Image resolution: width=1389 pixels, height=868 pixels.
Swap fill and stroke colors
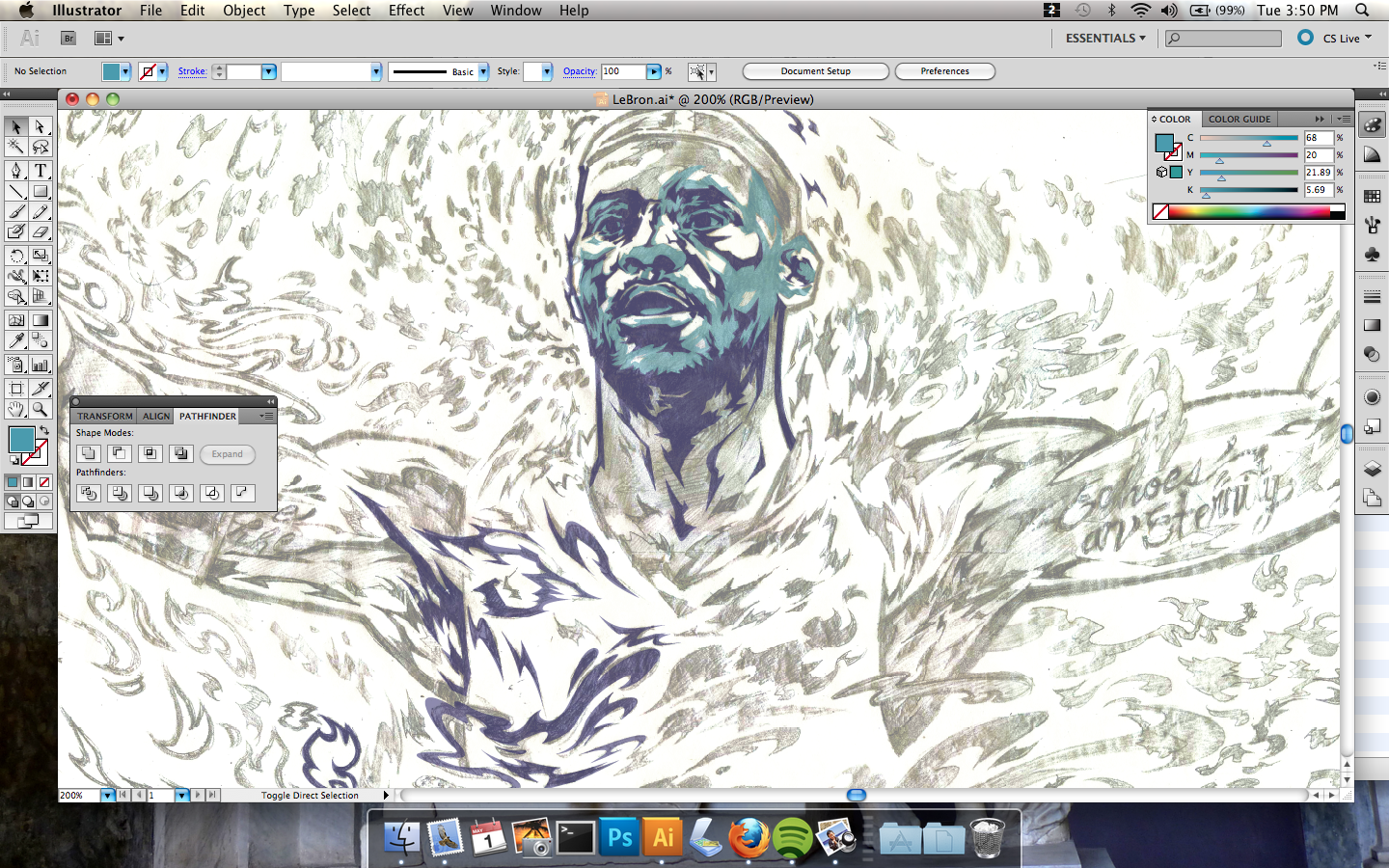click(44, 430)
